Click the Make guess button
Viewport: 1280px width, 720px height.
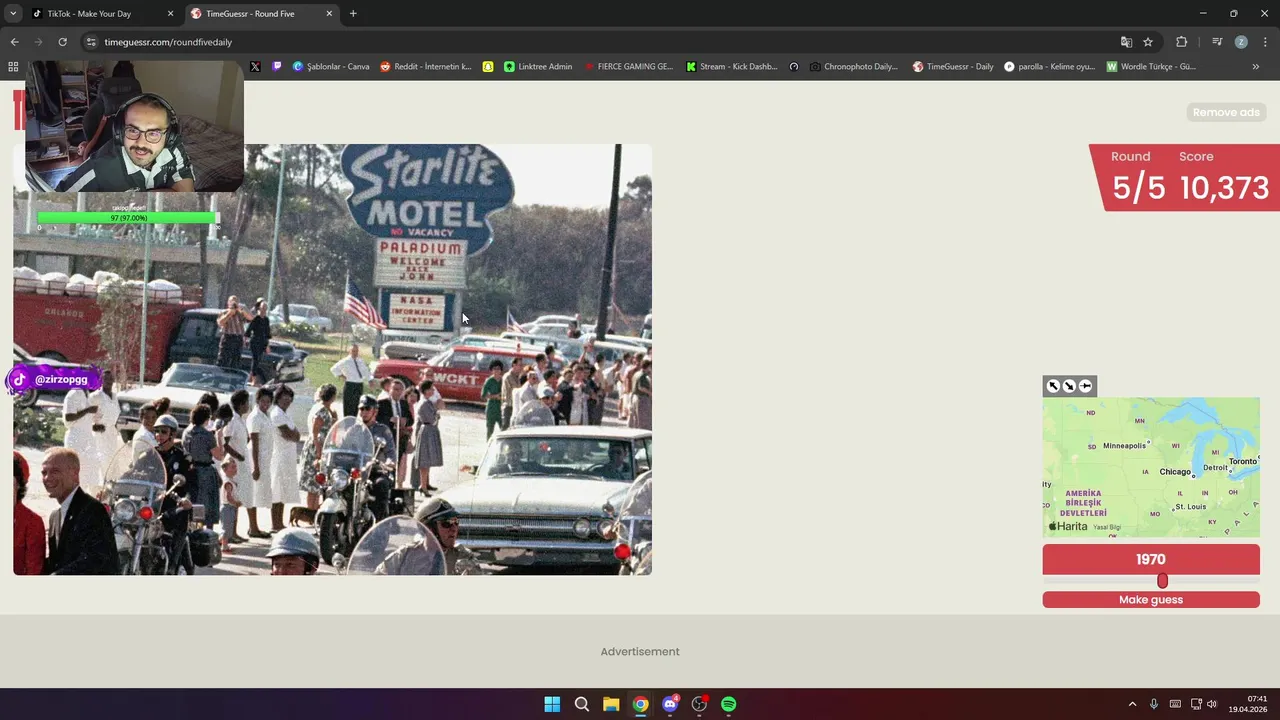[x=1151, y=600]
